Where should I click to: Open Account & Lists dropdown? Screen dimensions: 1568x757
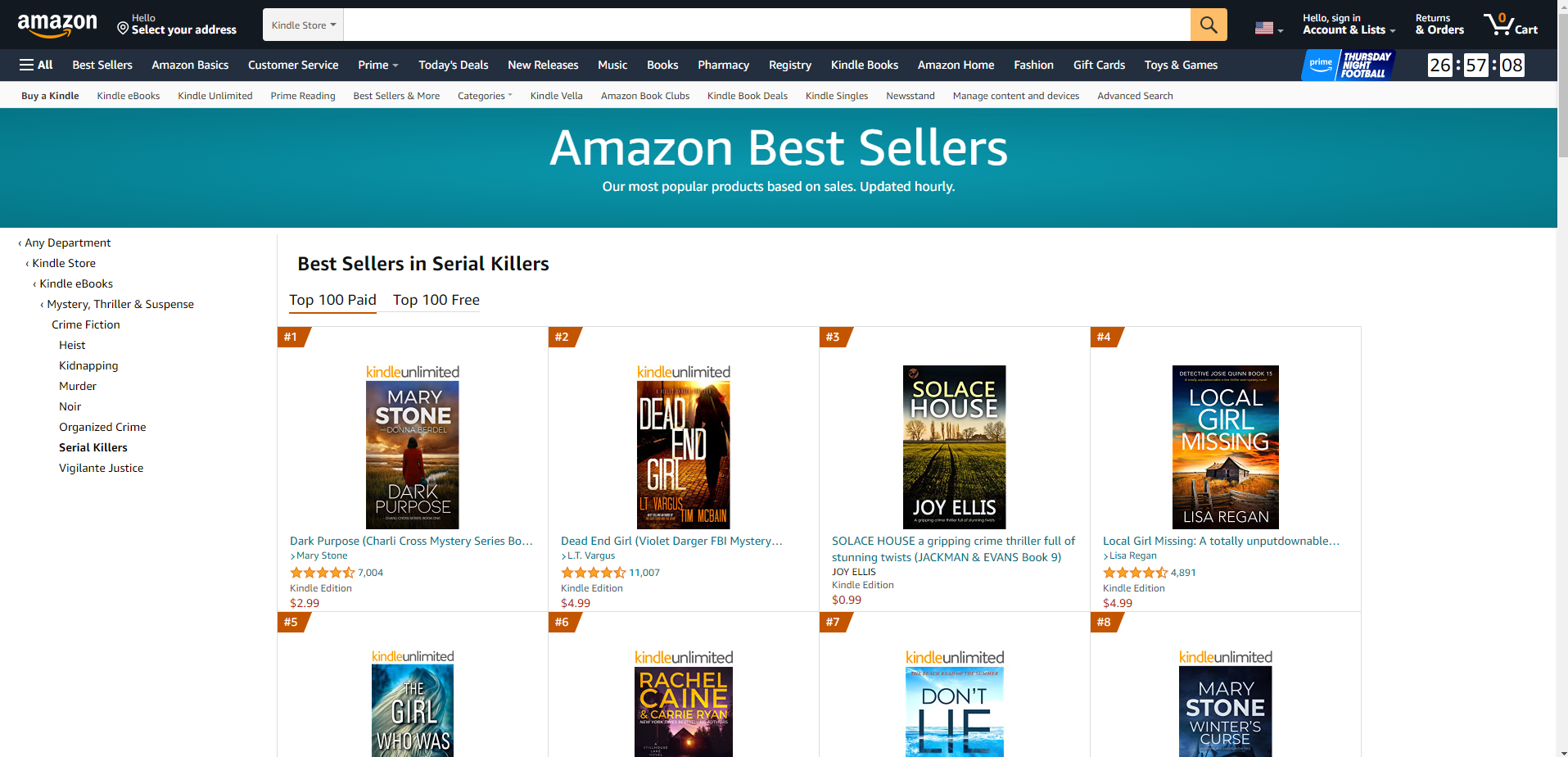pyautogui.click(x=1349, y=25)
